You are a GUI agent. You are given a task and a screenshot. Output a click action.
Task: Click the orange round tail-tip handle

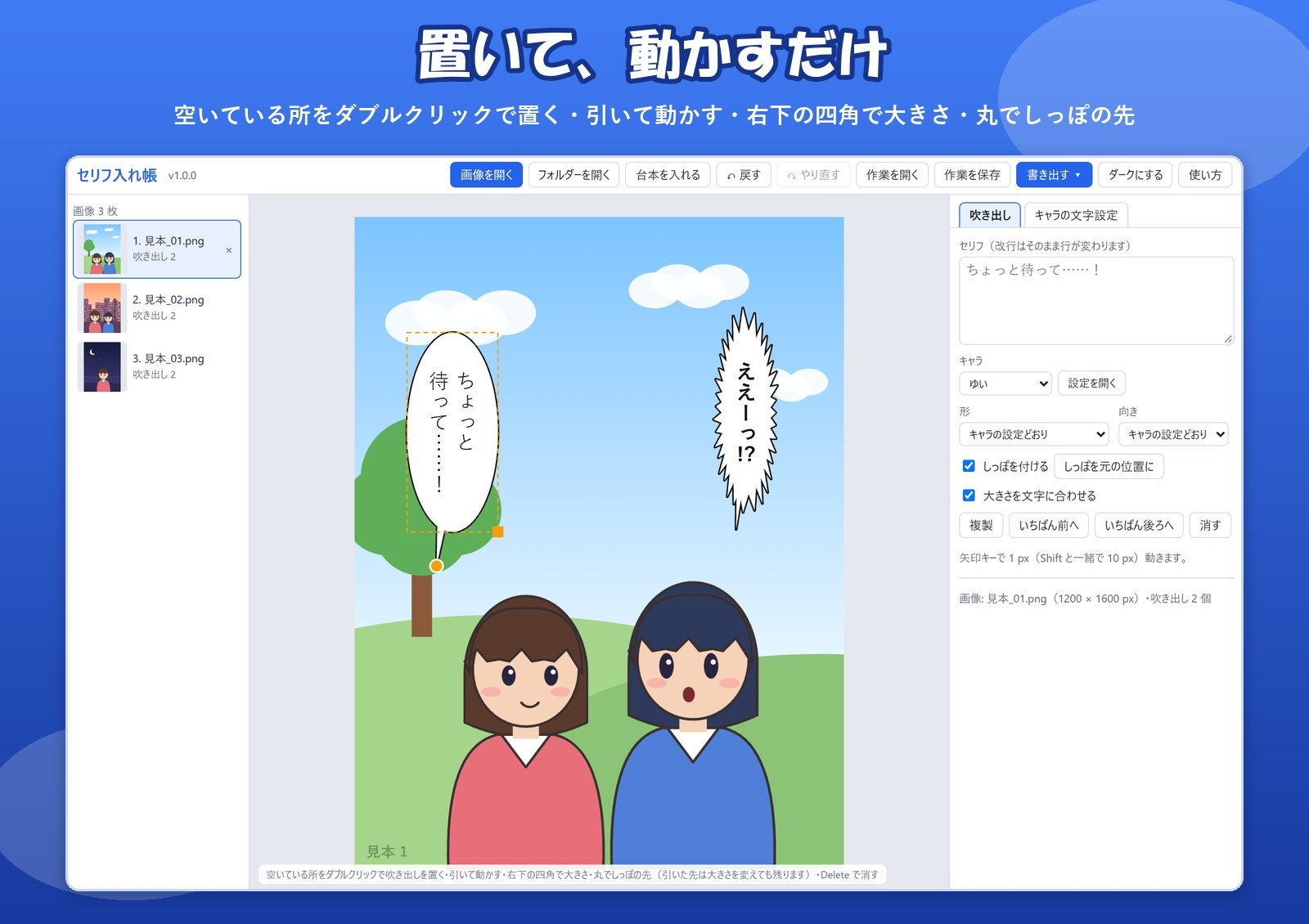[436, 566]
